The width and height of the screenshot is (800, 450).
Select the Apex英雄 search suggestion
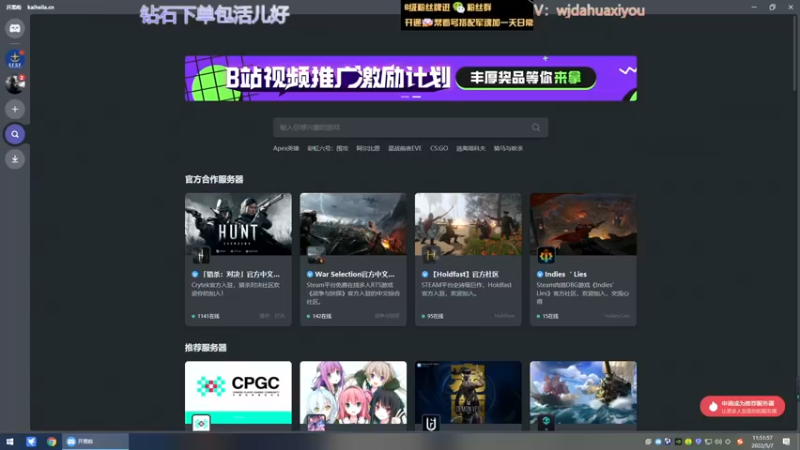tap(286, 148)
